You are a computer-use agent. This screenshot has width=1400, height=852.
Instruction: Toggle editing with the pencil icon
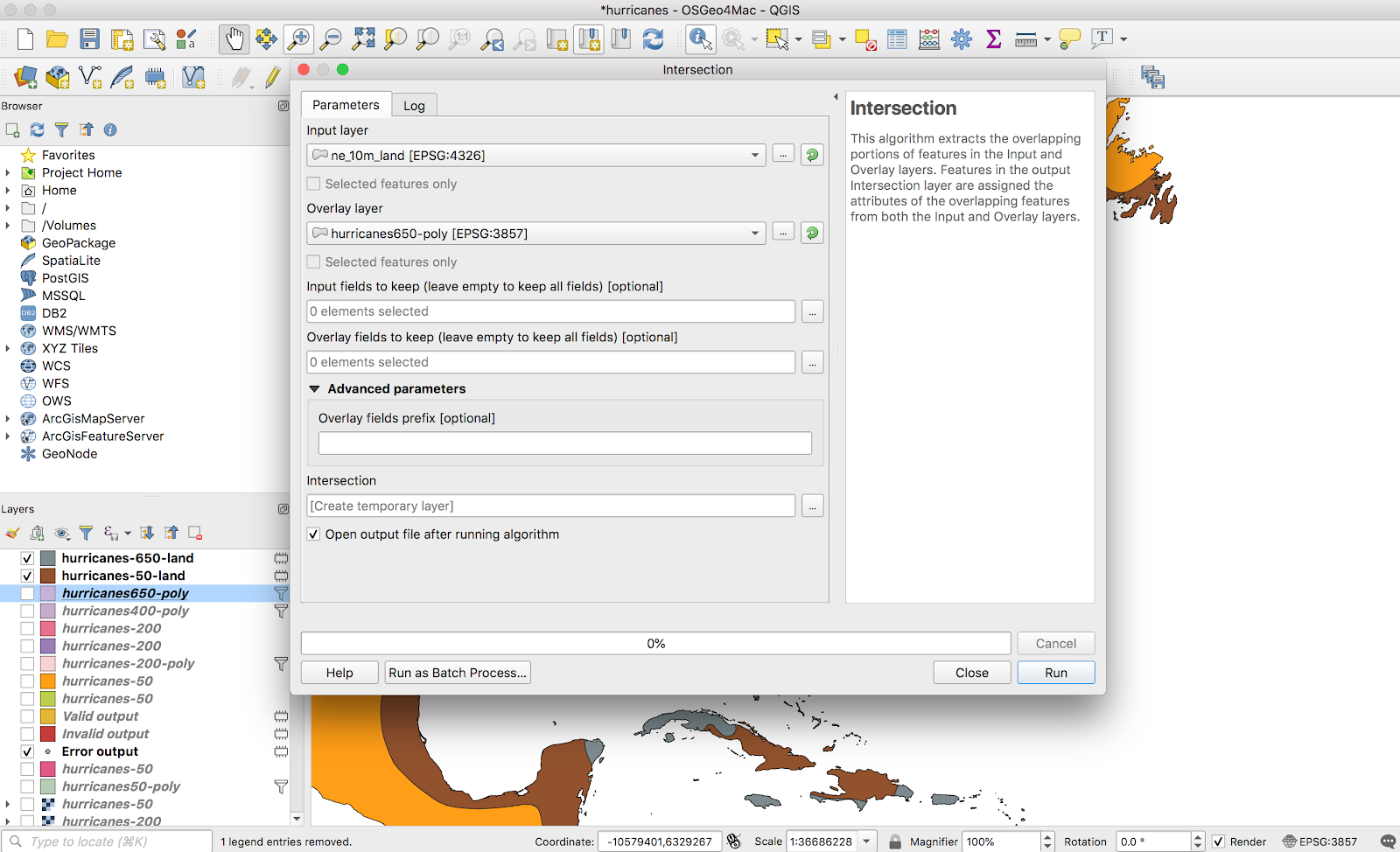(273, 78)
